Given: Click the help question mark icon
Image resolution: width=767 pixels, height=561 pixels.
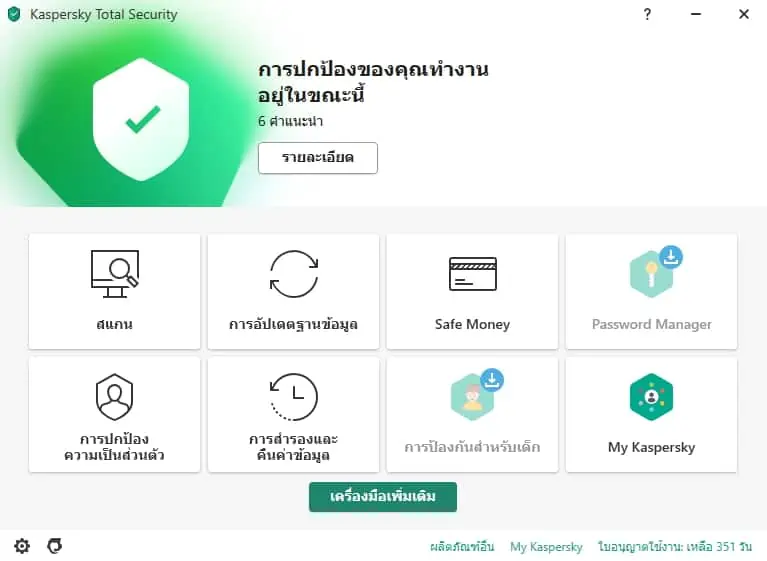Looking at the screenshot, I should pos(647,14).
